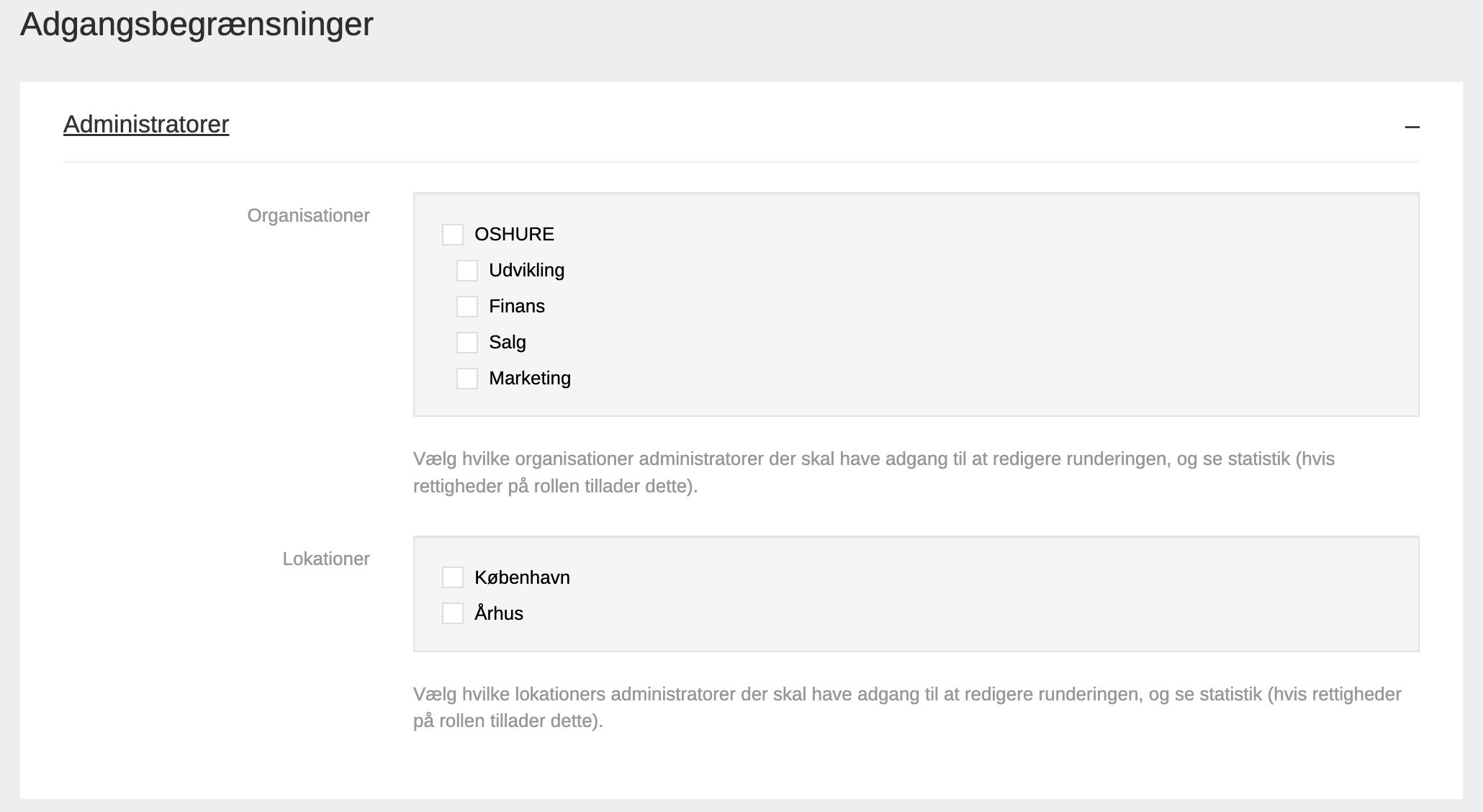
Task: Enable the Århus location checkbox
Action: 453,613
